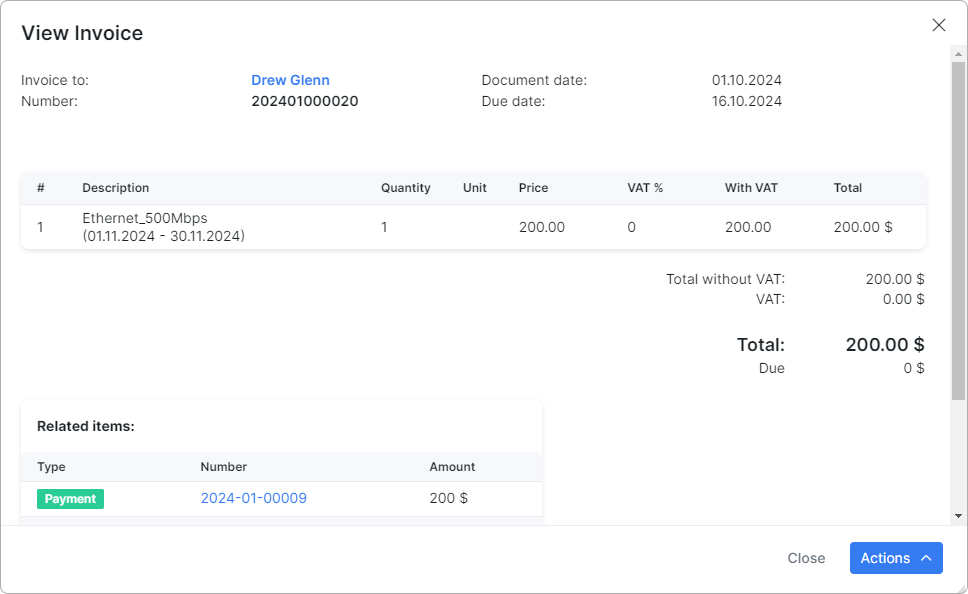Click the Price column header

533,188
